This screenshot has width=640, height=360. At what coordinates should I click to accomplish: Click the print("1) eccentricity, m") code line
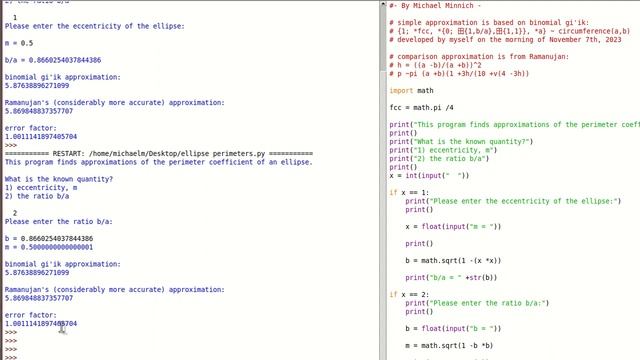tap(443, 150)
